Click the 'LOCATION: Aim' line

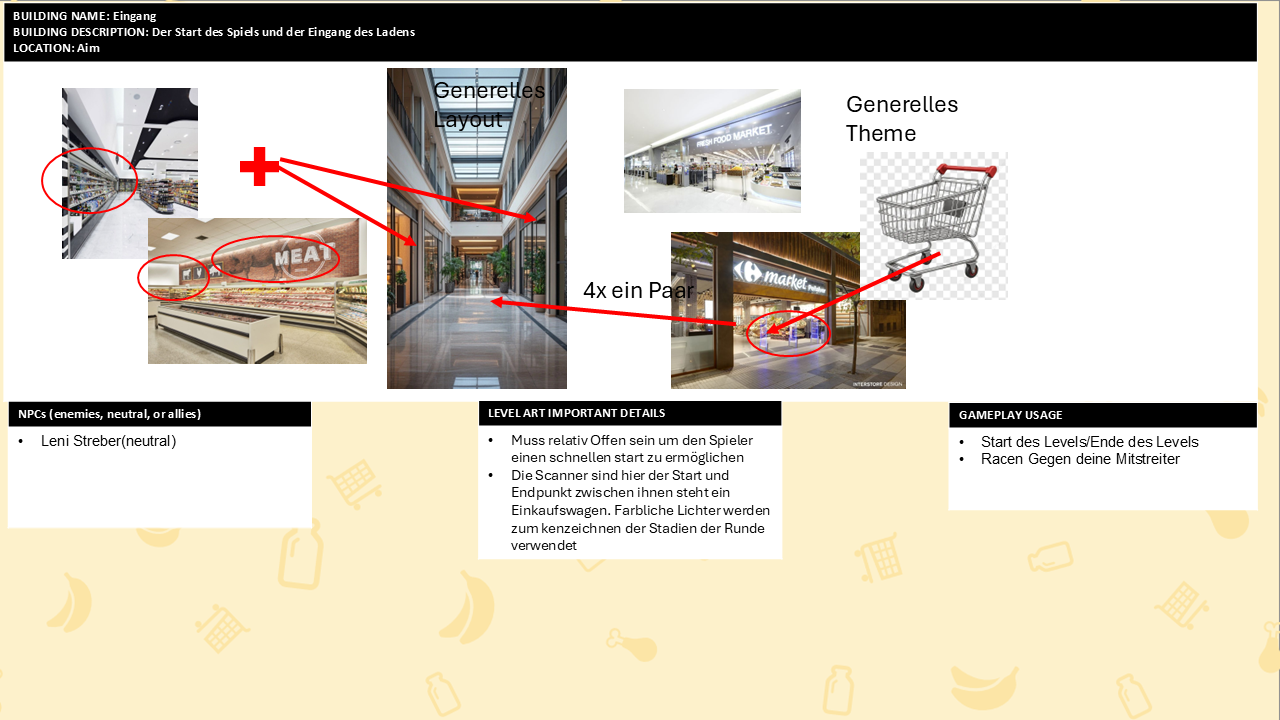(x=57, y=47)
